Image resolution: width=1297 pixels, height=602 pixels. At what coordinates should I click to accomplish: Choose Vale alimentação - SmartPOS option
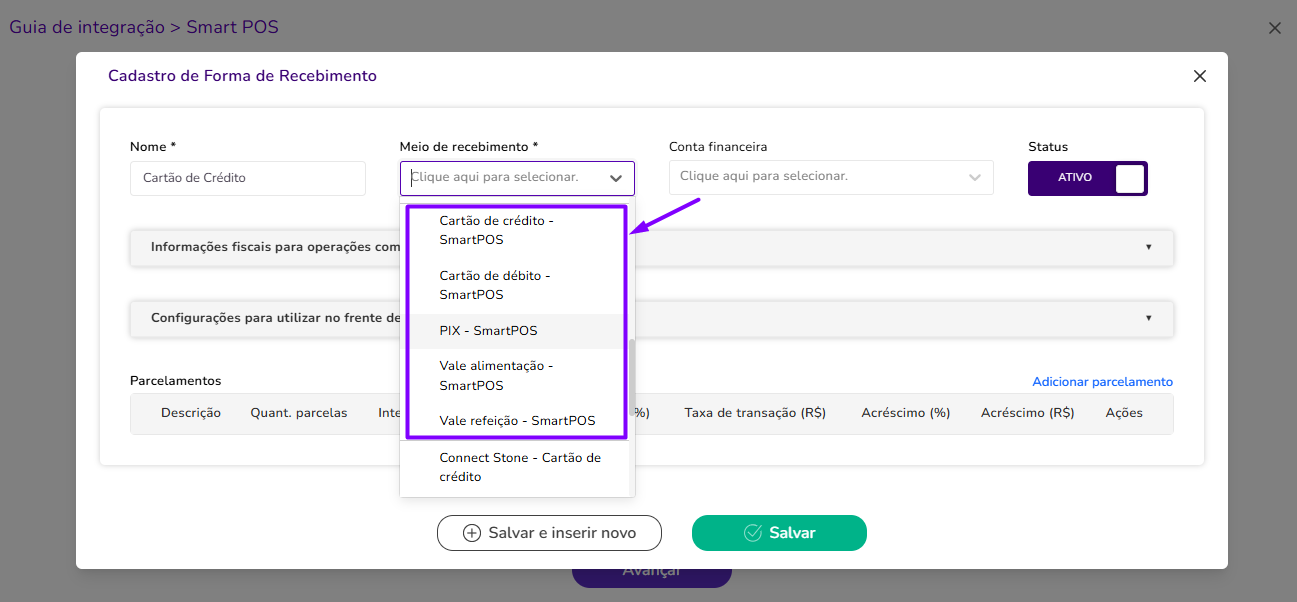[517, 376]
